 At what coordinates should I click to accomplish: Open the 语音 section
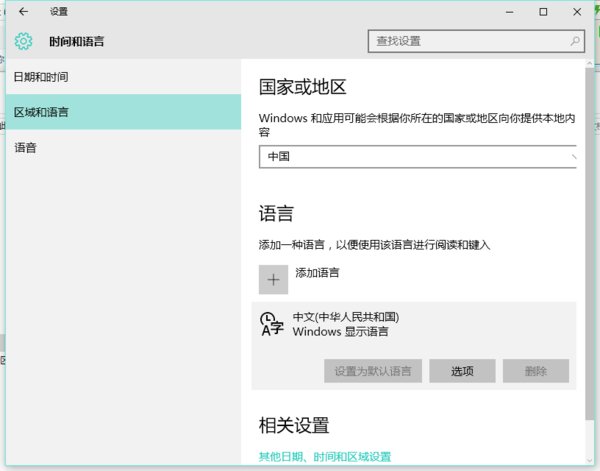[123, 147]
